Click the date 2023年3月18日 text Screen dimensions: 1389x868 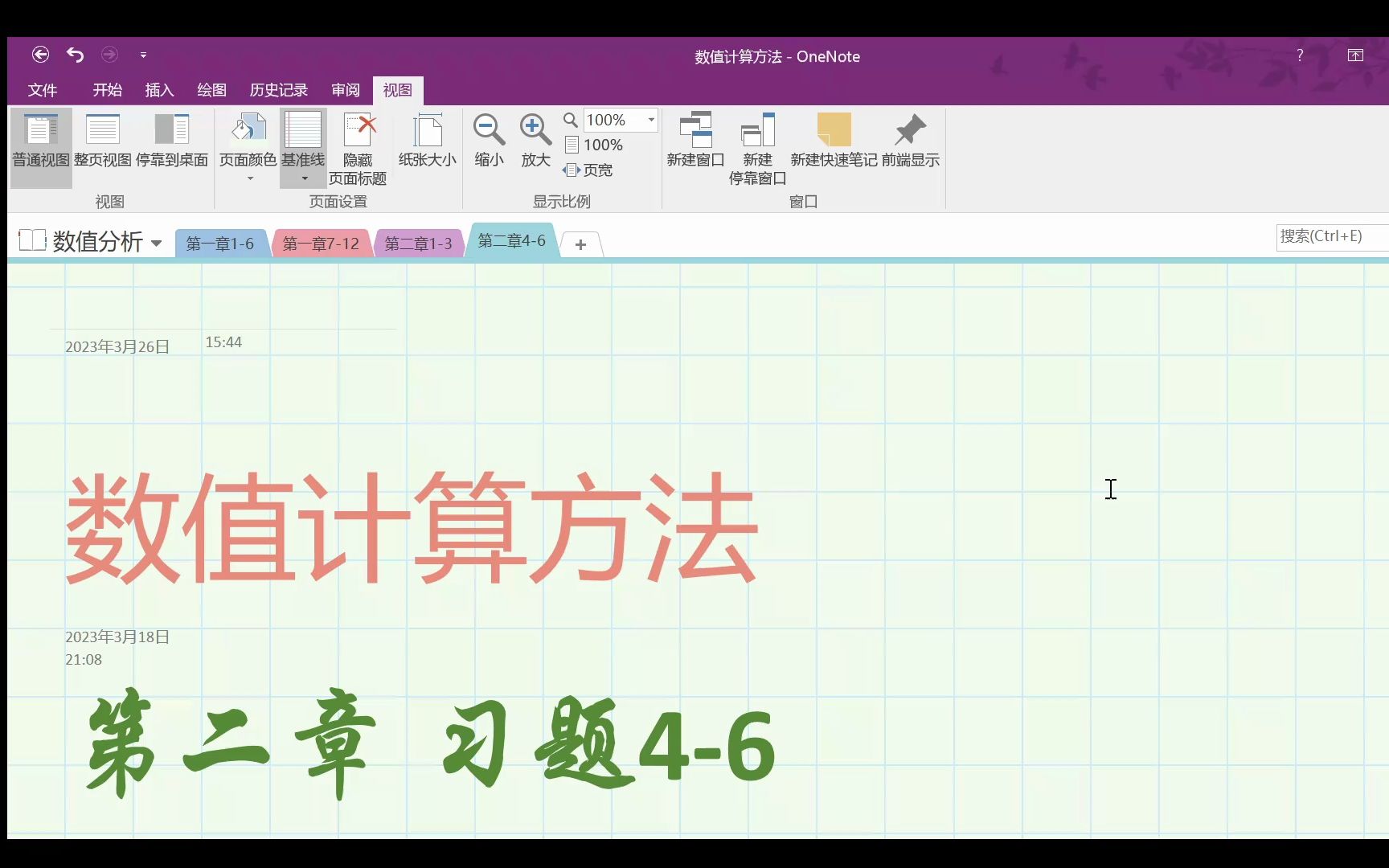click(117, 637)
